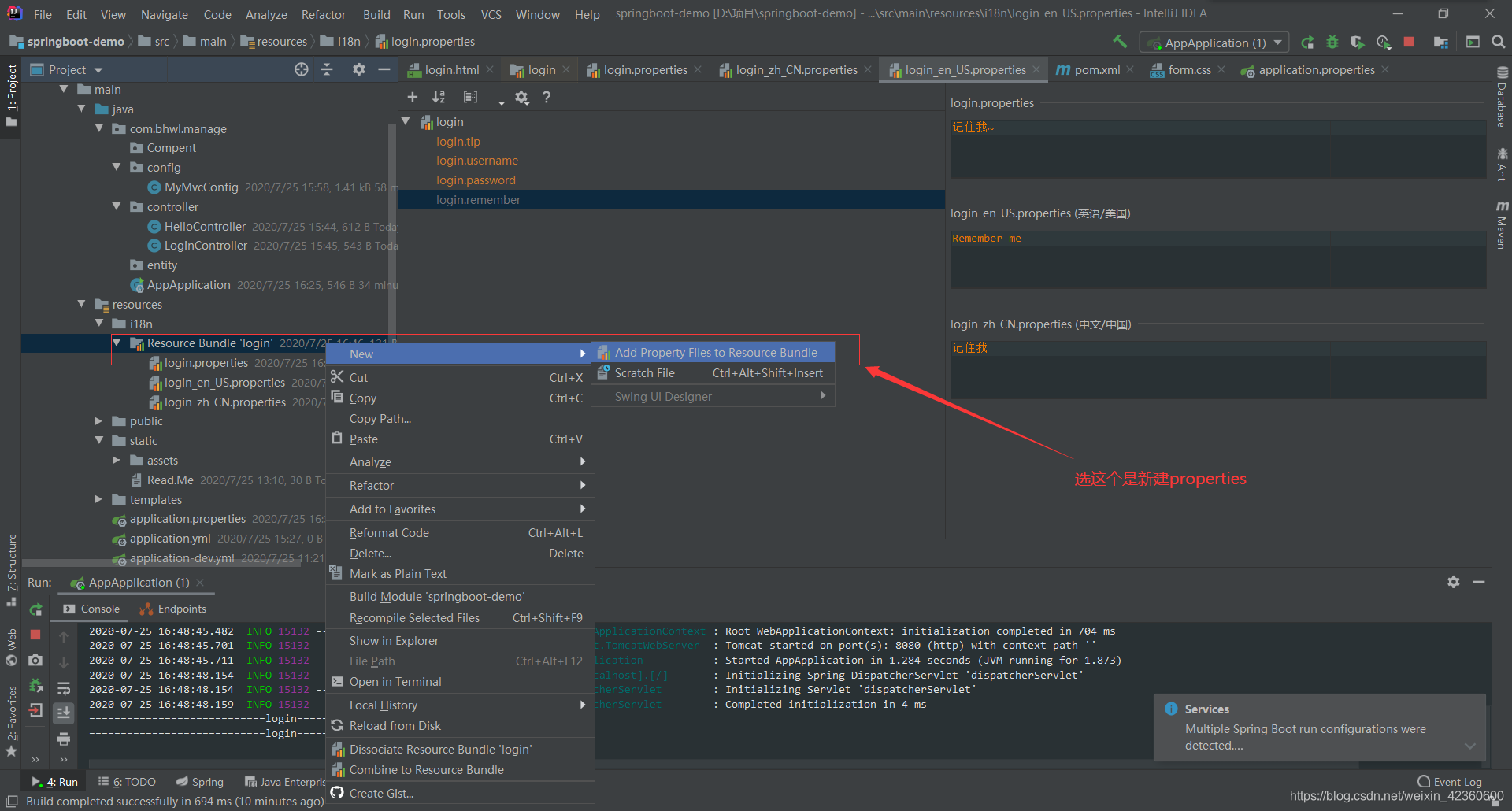Viewport: 1512px width, 811px height.
Task: Toggle scroll to end in console
Action: [64, 713]
